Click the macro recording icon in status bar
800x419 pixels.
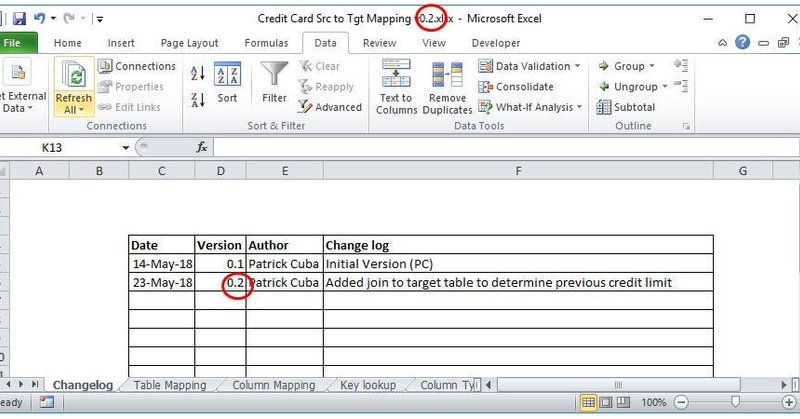[46, 402]
